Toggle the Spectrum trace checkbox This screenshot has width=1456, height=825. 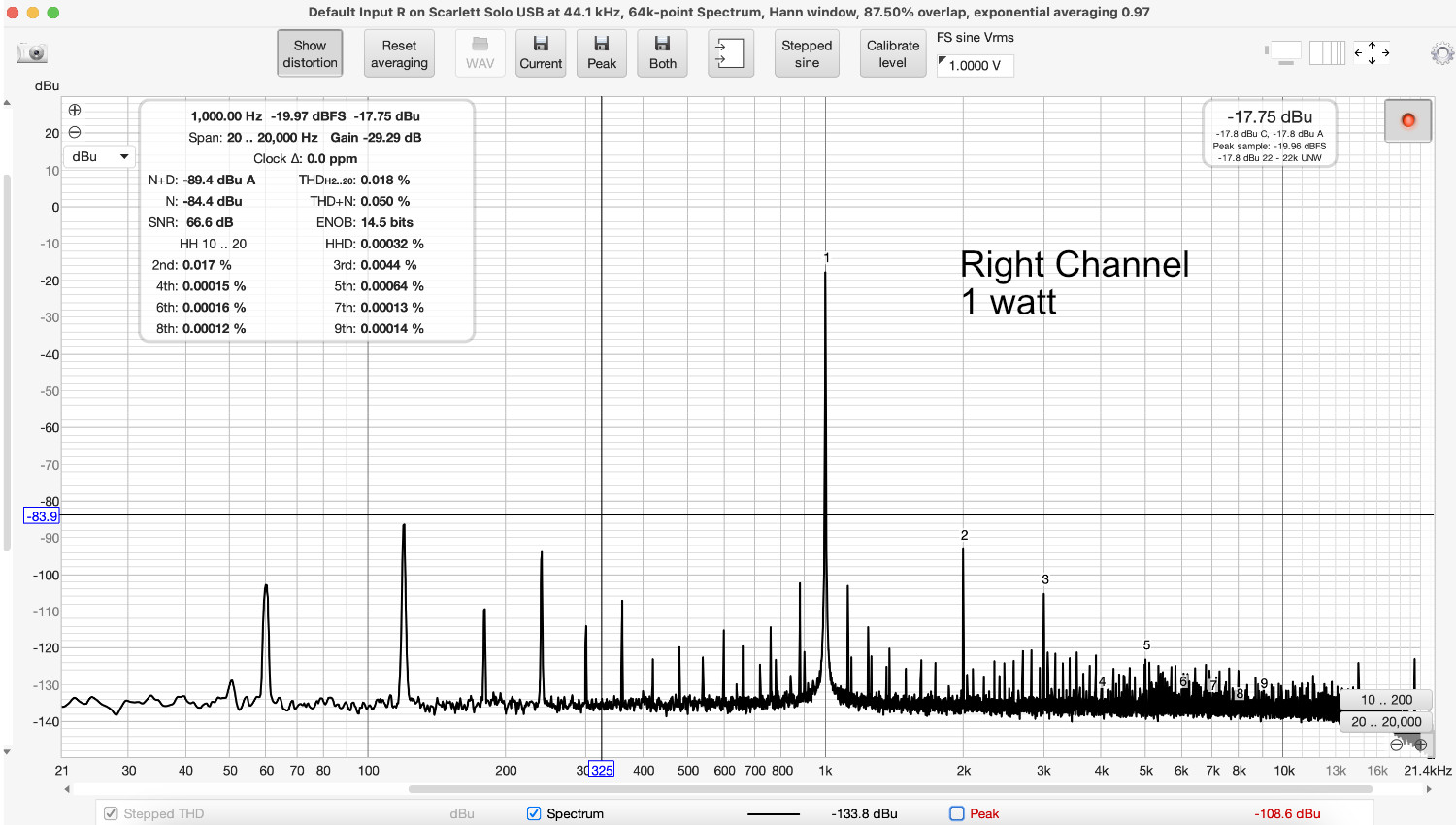[533, 813]
